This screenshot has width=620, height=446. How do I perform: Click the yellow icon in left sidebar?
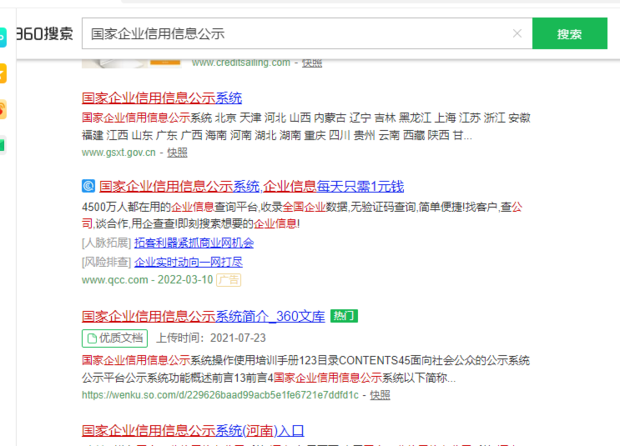pyautogui.click(x=3, y=74)
